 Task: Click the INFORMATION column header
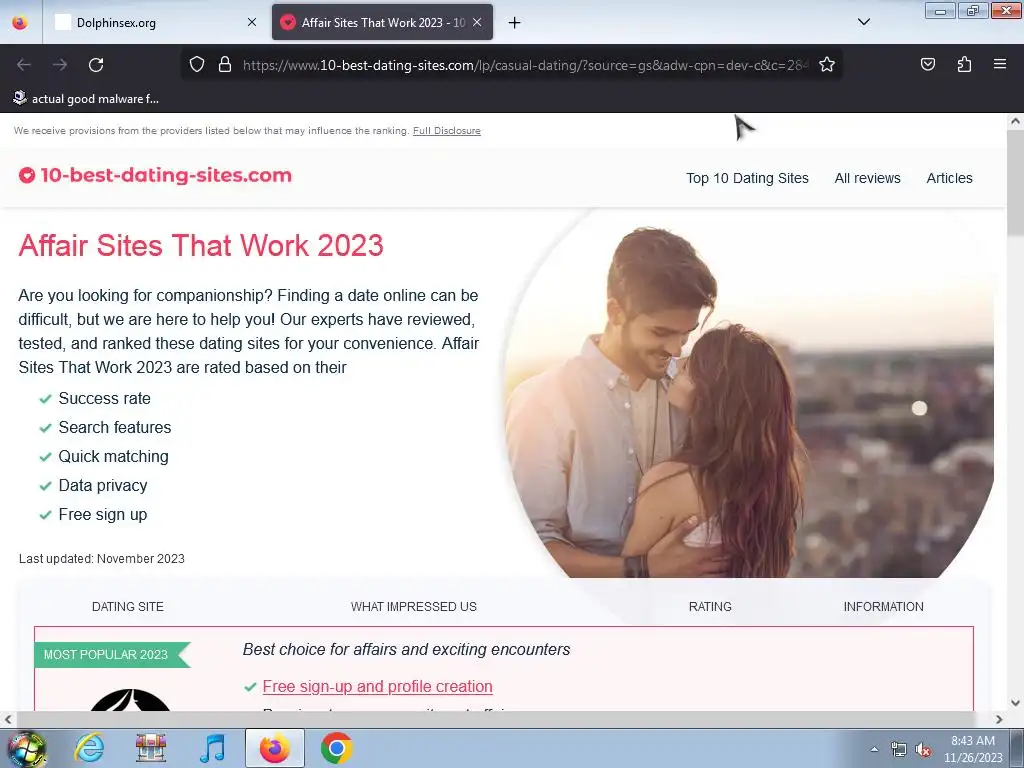click(x=883, y=607)
